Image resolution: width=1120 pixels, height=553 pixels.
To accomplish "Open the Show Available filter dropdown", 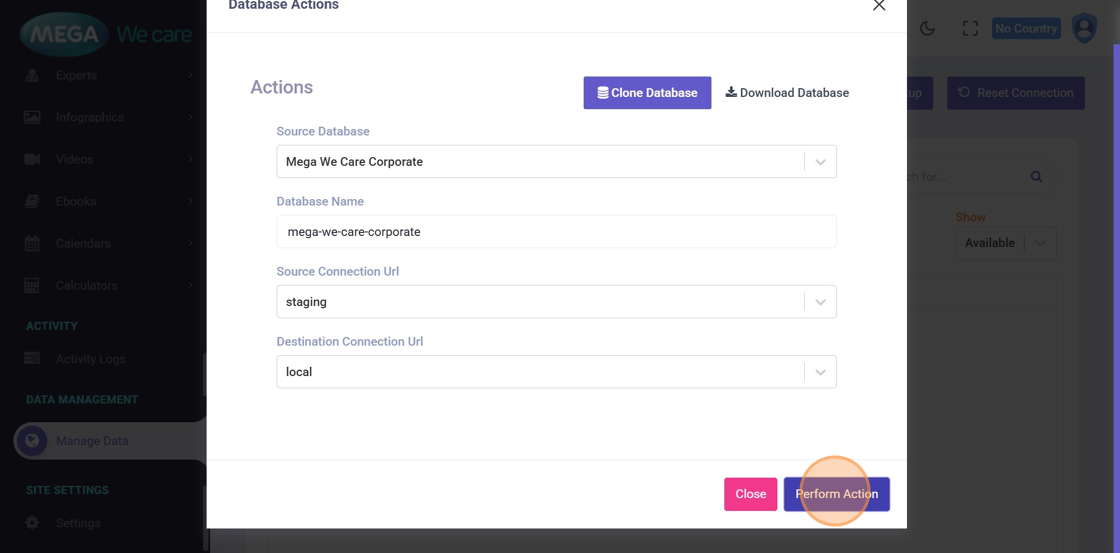I will 1005,243.
